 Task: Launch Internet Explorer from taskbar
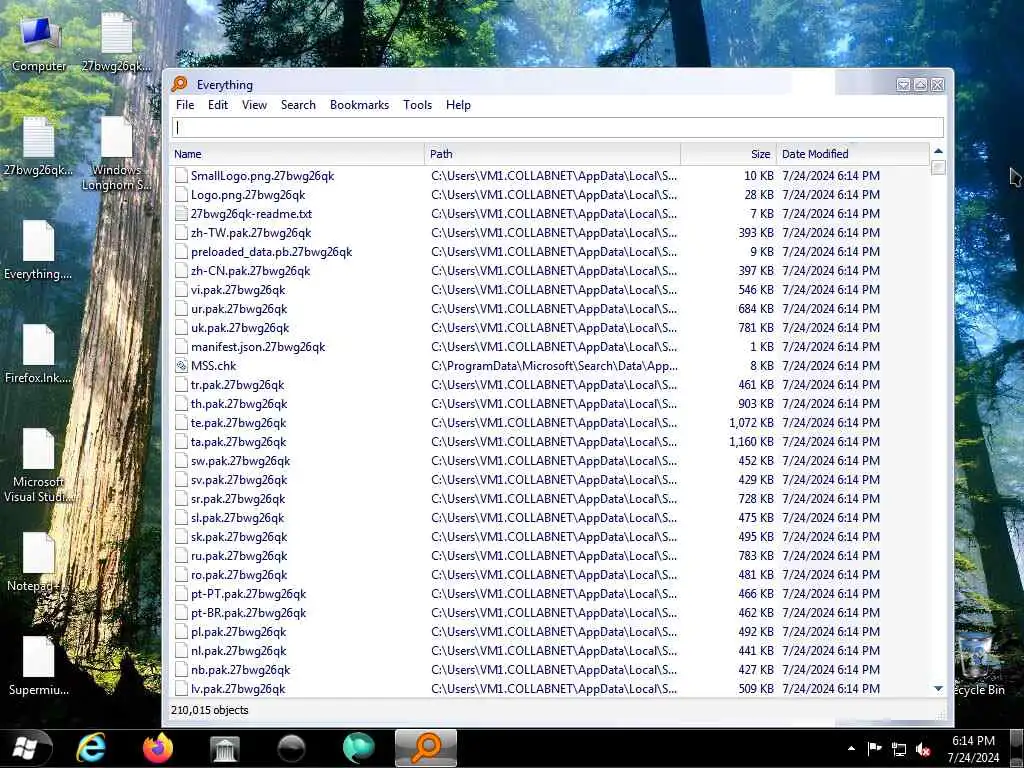[x=91, y=748]
